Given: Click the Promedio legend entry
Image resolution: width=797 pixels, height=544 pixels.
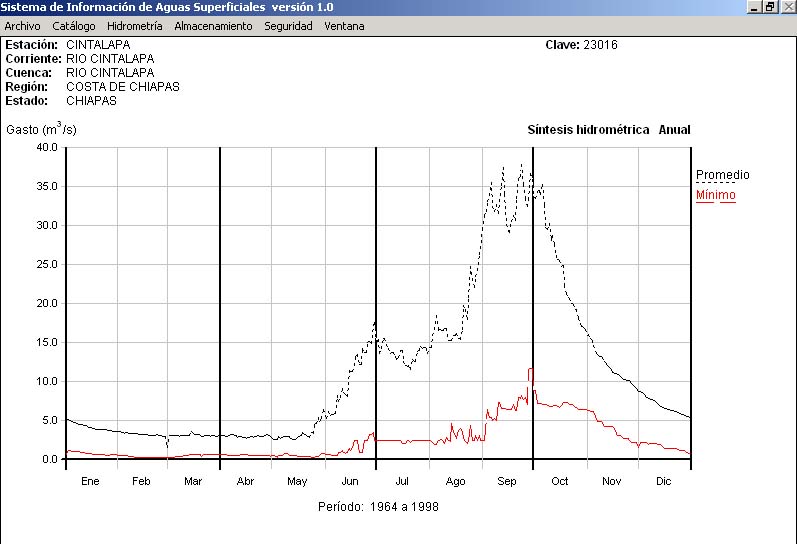Looking at the screenshot, I should pyautogui.click(x=722, y=175).
